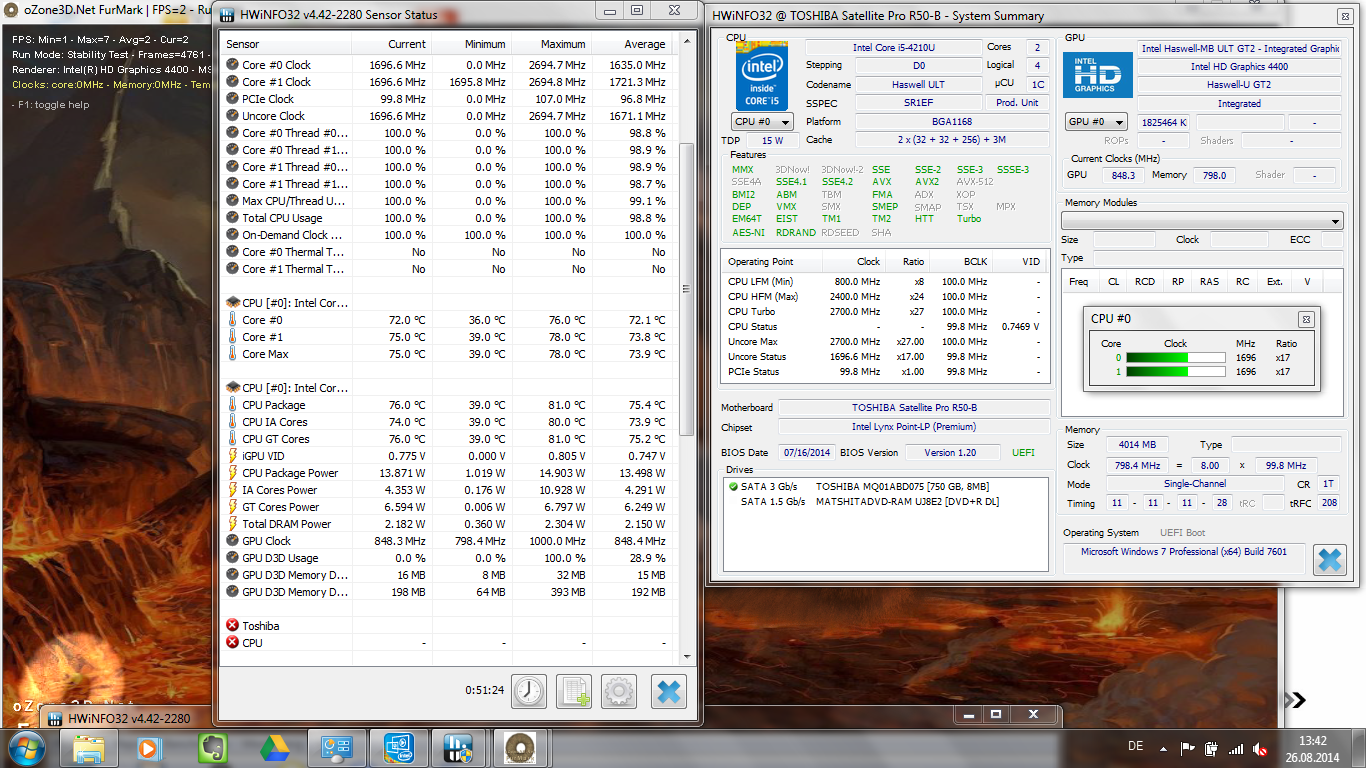Switch to the FurMark taskbar button

coord(521,748)
